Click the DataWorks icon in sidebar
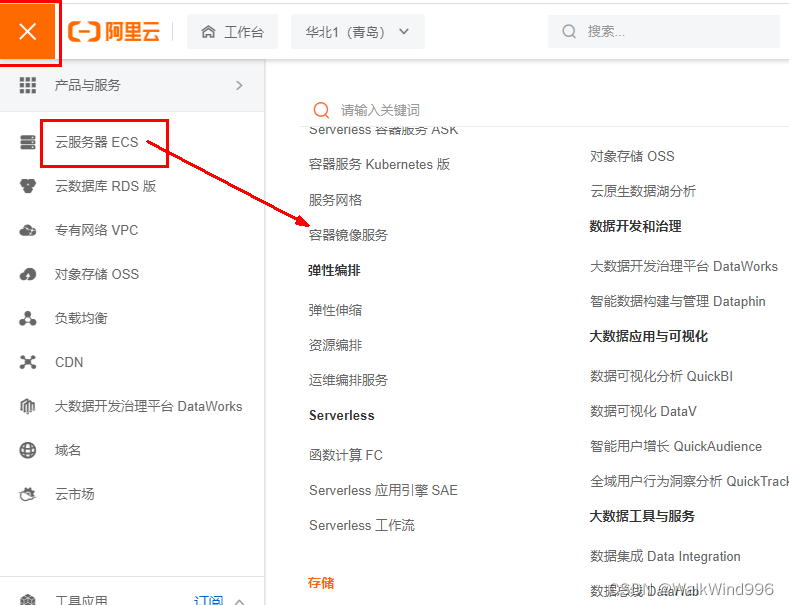This screenshot has width=789, height=605. click(28, 406)
